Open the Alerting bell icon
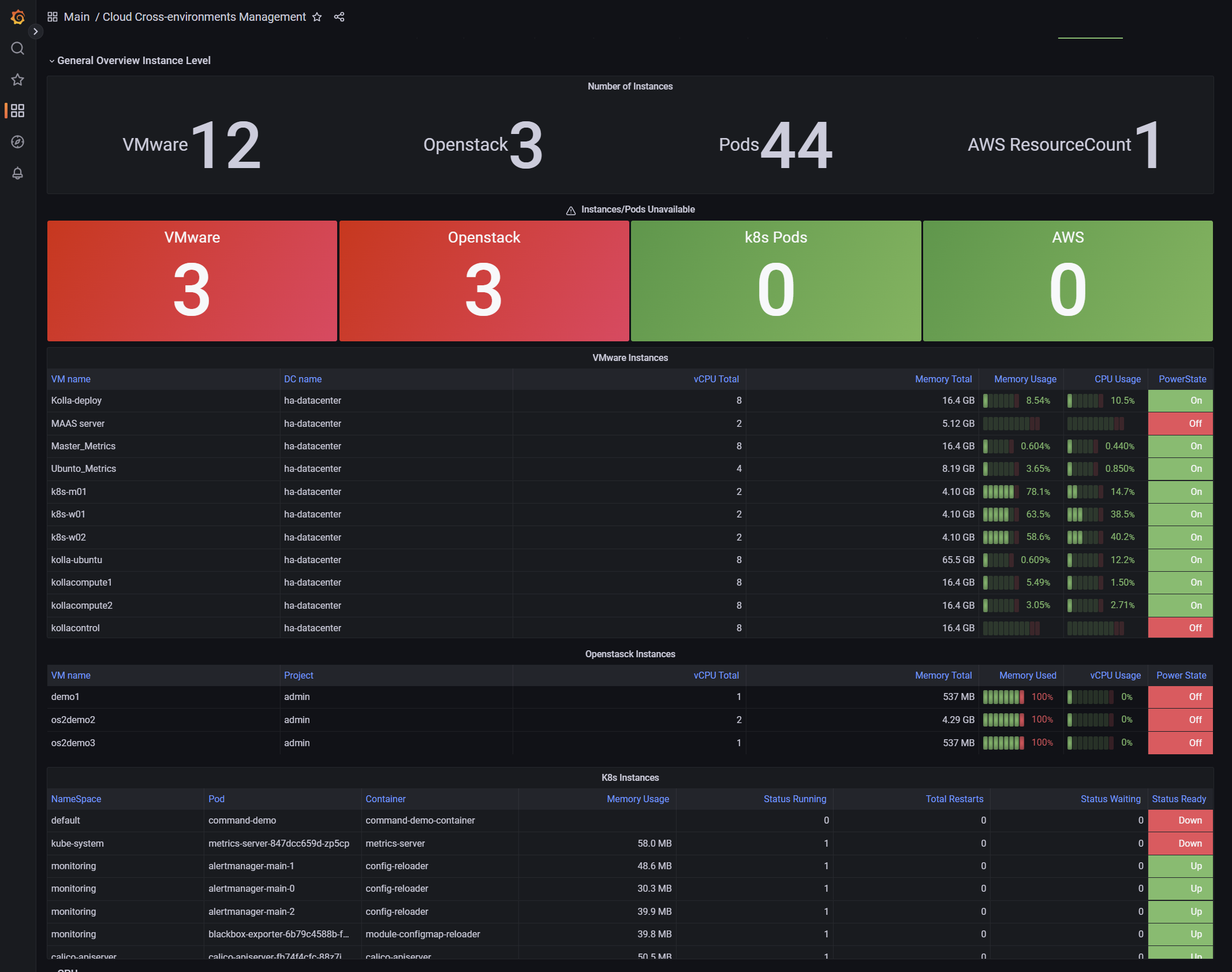The width and height of the screenshot is (1232, 972). [x=18, y=173]
